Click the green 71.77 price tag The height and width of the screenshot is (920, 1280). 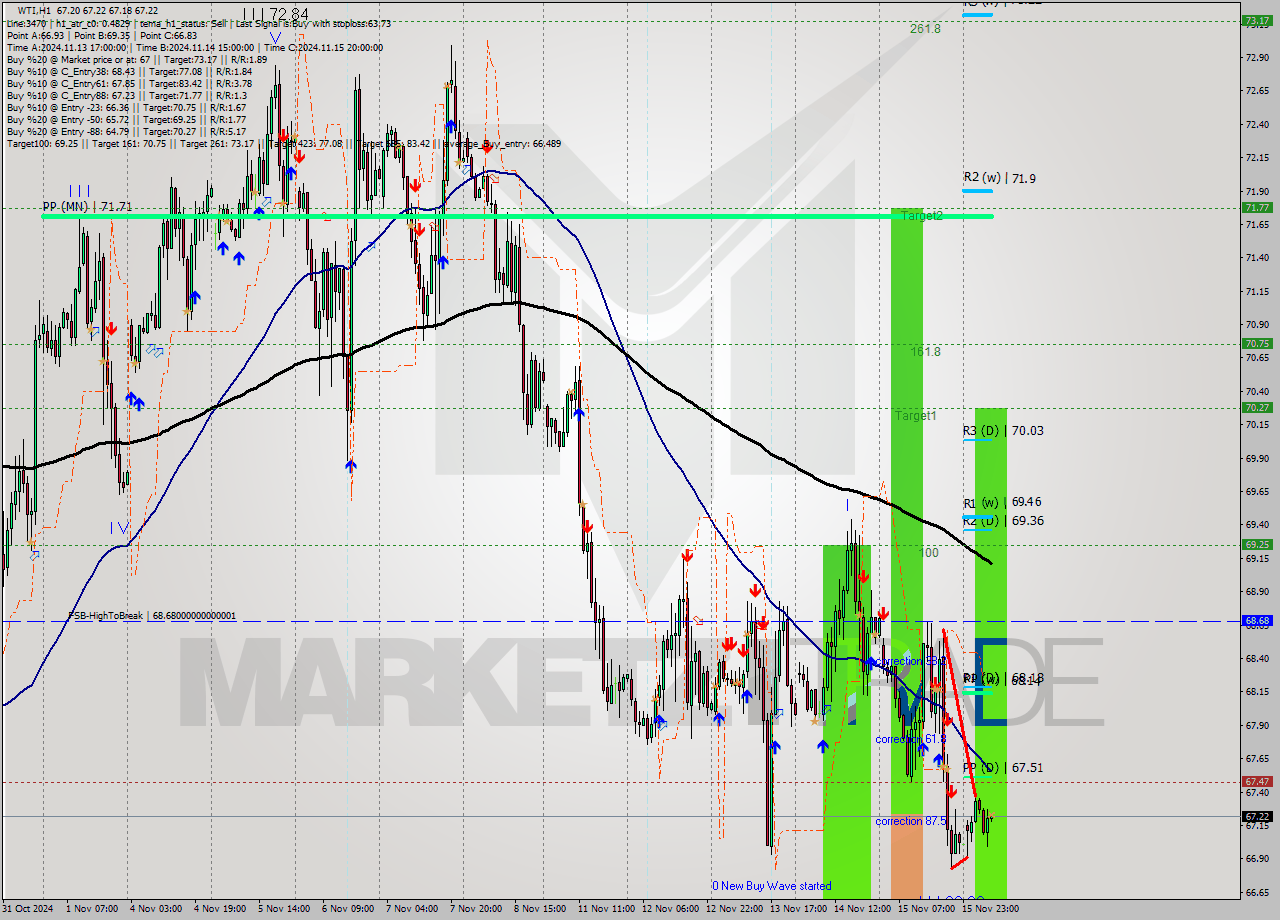tap(1256, 207)
